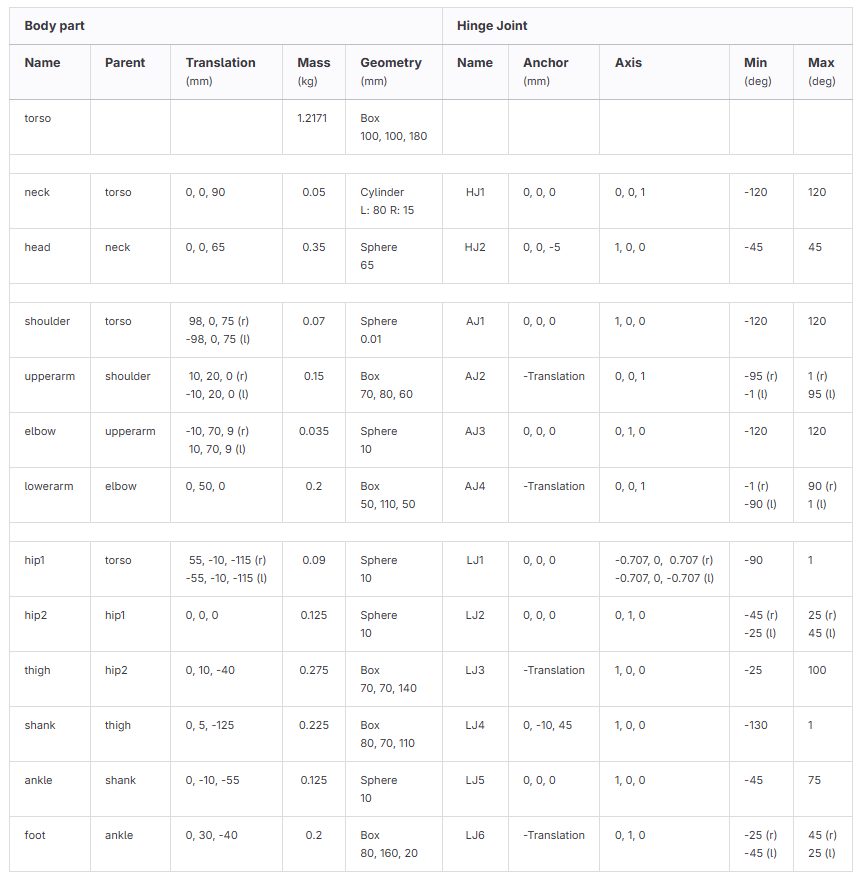Select the thigh mass value 0.275
This screenshot has height=879, width=861.
pyautogui.click(x=314, y=670)
